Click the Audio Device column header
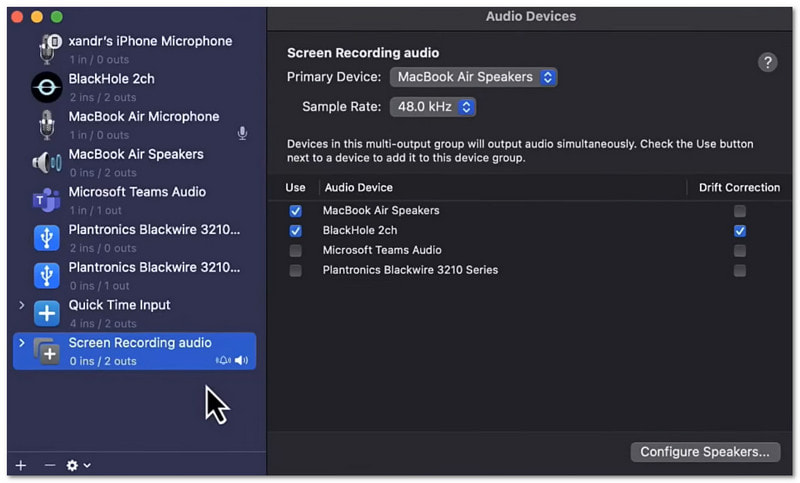800x483 pixels. click(359, 188)
